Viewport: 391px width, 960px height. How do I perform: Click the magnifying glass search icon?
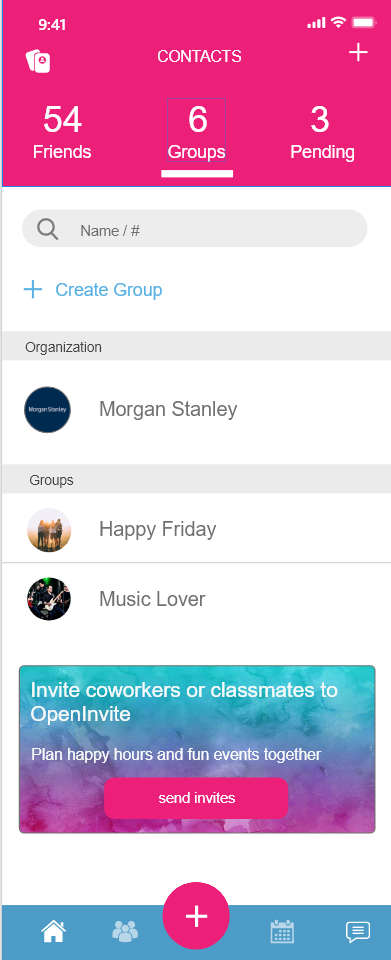coord(47,230)
